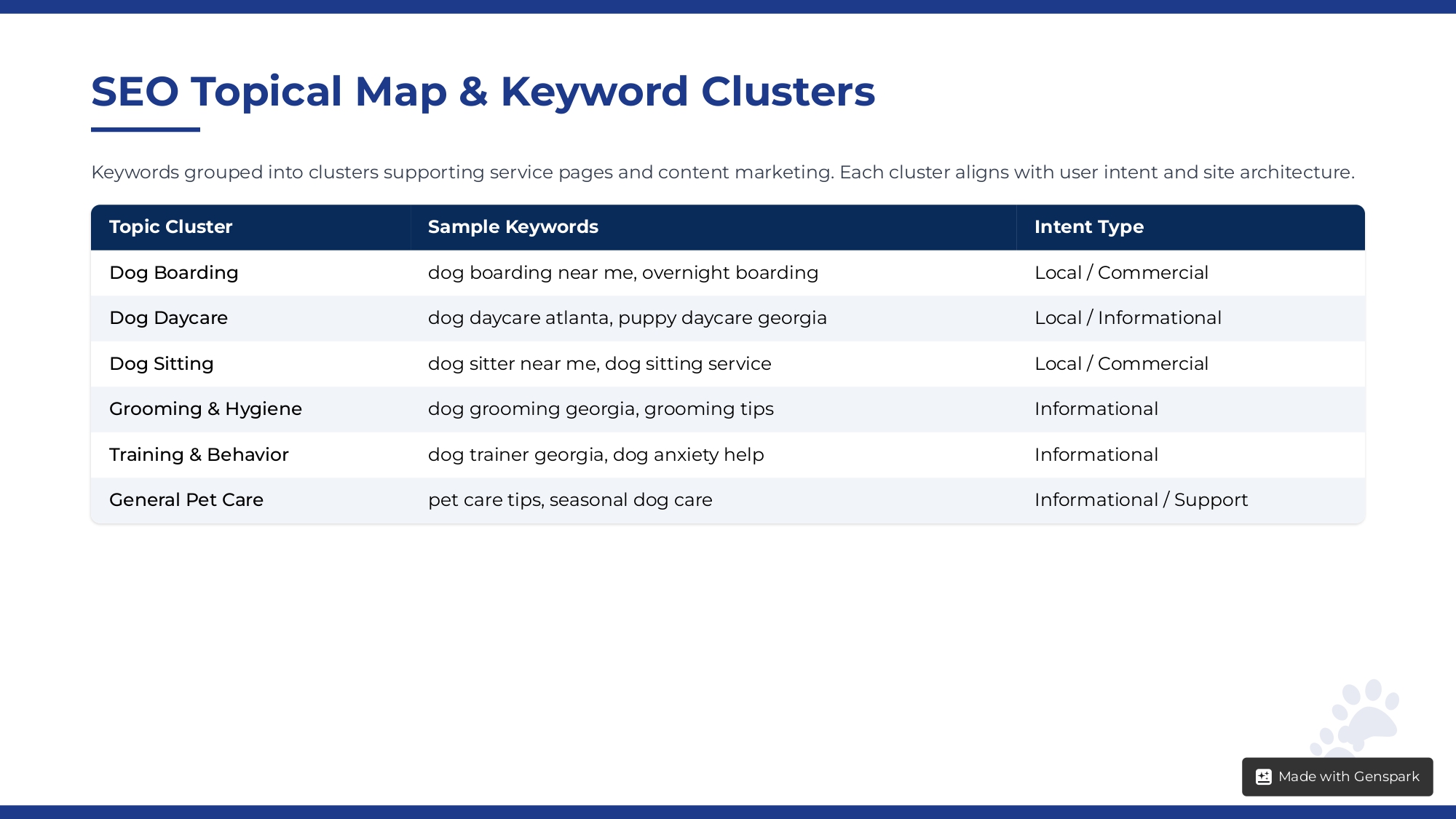Click the dog boarding near me keywords

coord(622,273)
